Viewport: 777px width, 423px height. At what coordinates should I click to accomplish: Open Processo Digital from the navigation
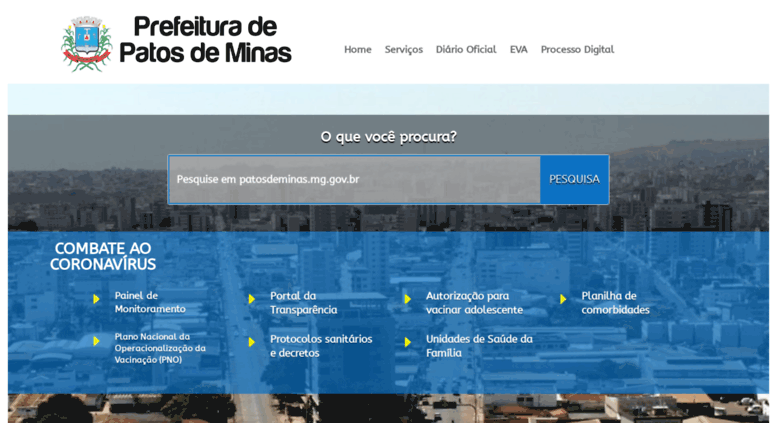577,50
